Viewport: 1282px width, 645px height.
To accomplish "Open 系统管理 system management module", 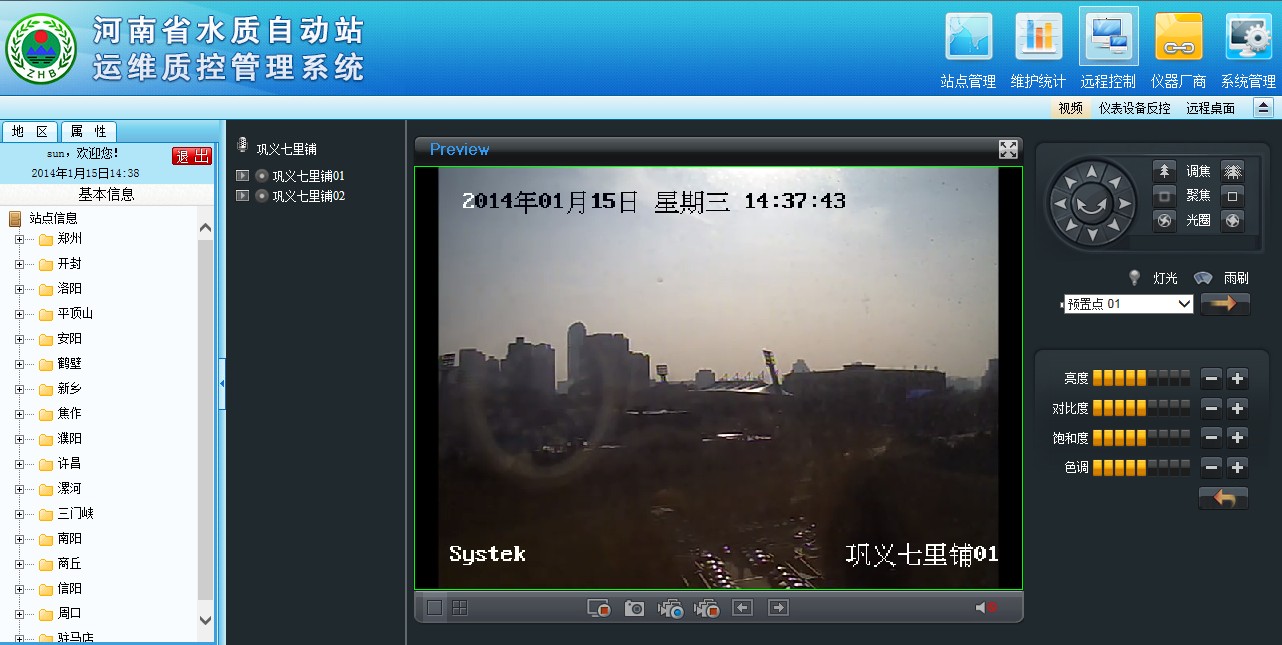I will (1249, 48).
